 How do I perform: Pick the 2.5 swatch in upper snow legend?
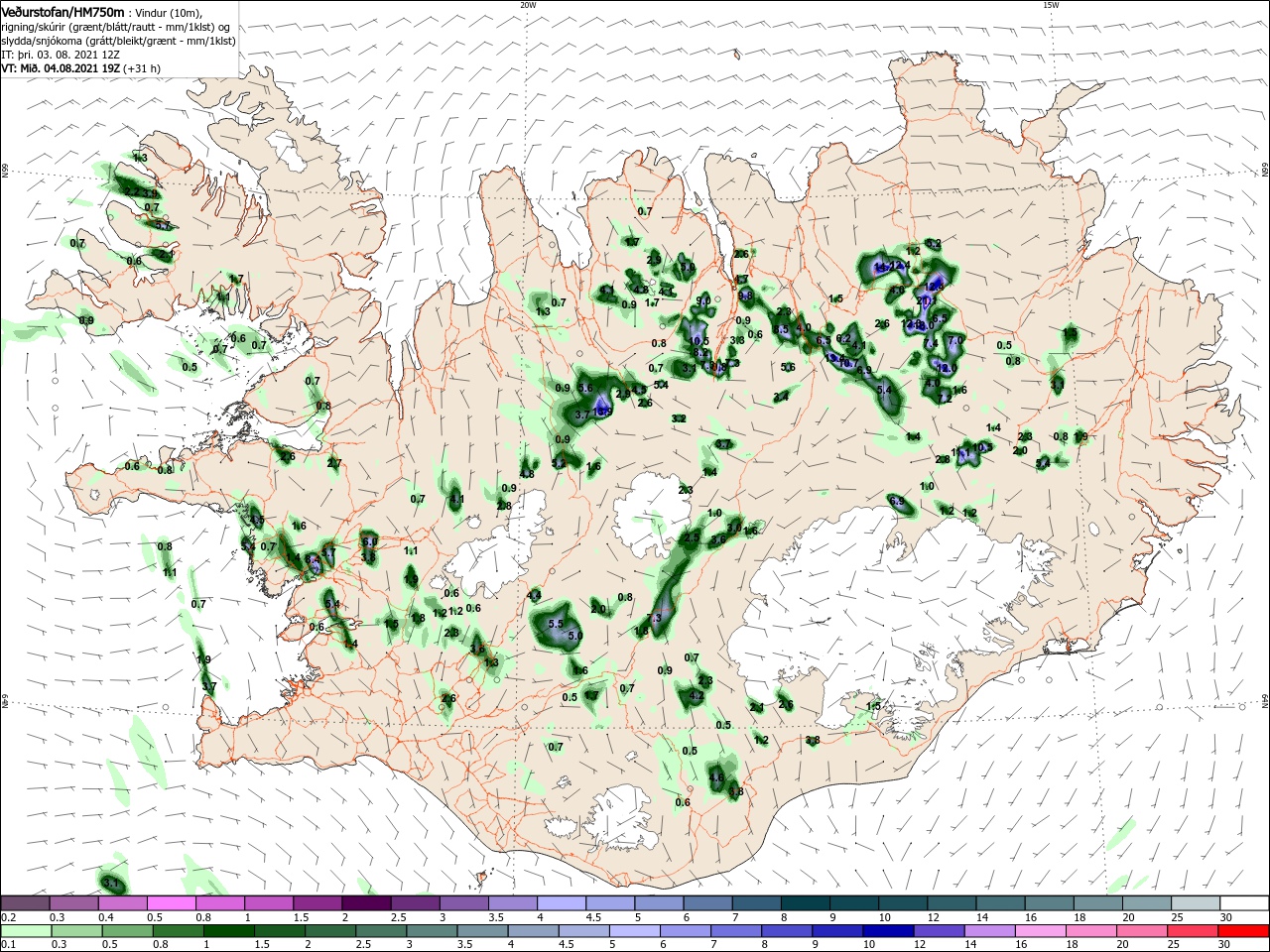tap(414, 903)
